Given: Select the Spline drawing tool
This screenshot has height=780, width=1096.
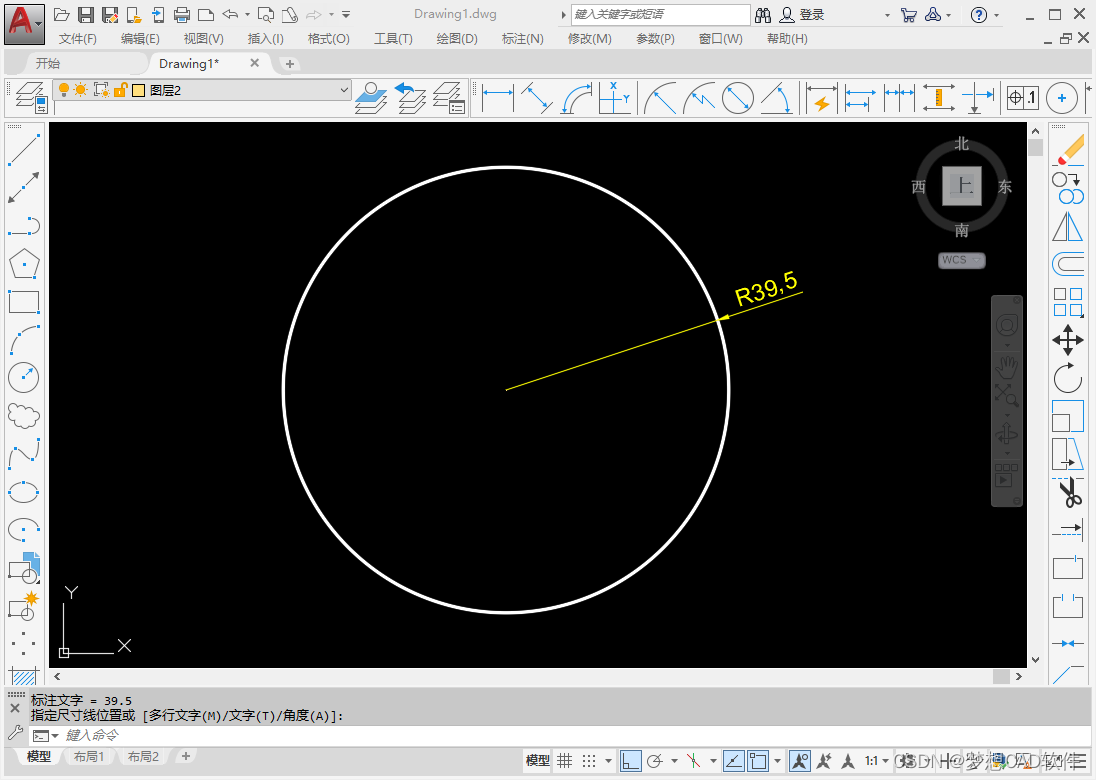Looking at the screenshot, I should pyautogui.click(x=24, y=454).
